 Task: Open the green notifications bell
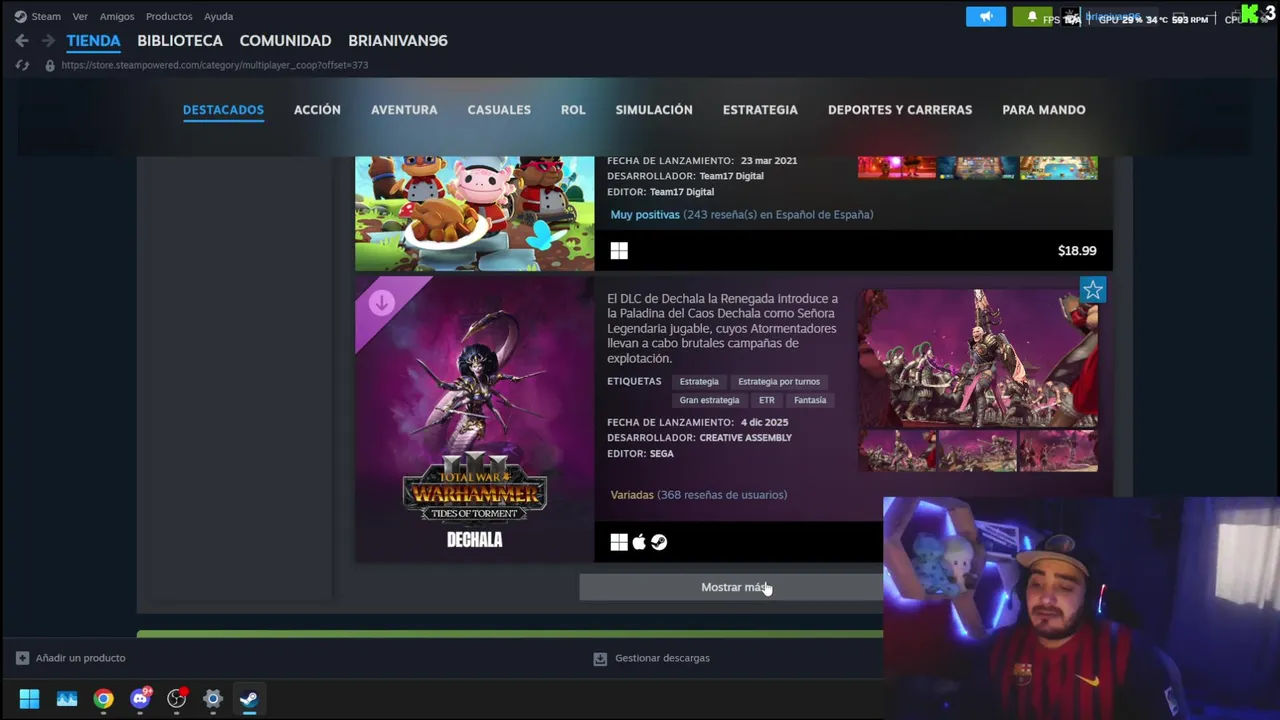(x=1032, y=17)
